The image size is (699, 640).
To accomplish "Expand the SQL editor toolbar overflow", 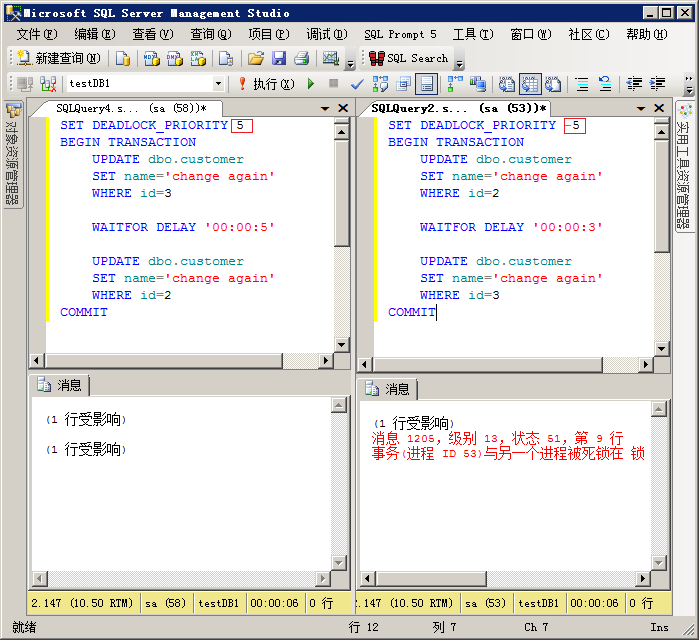I will pos(689,85).
